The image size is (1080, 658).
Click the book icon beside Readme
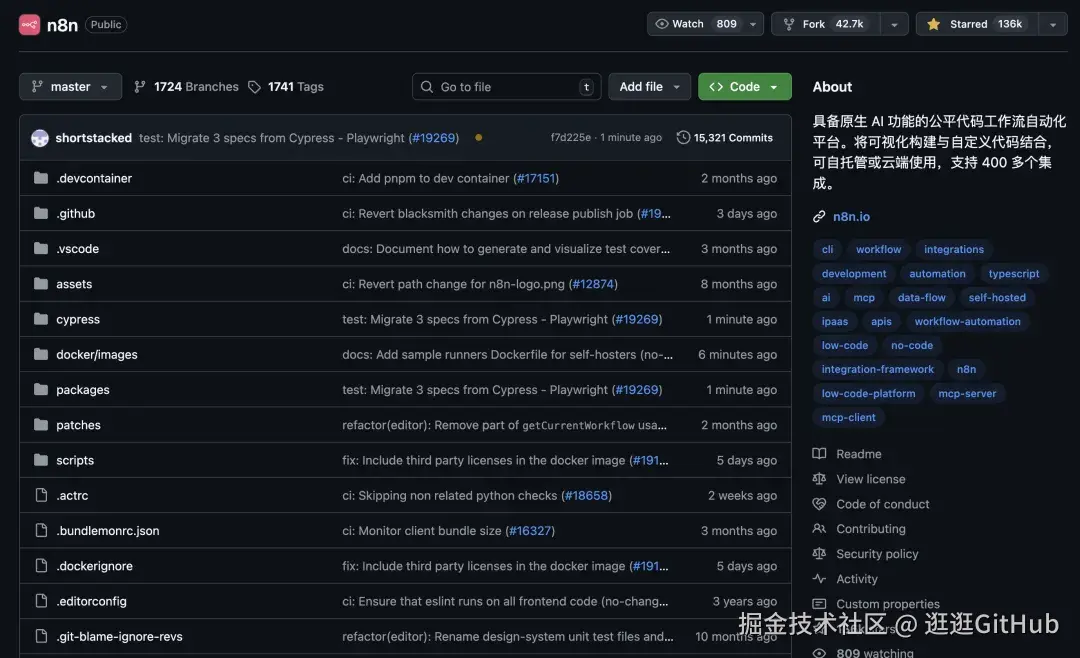(818, 453)
